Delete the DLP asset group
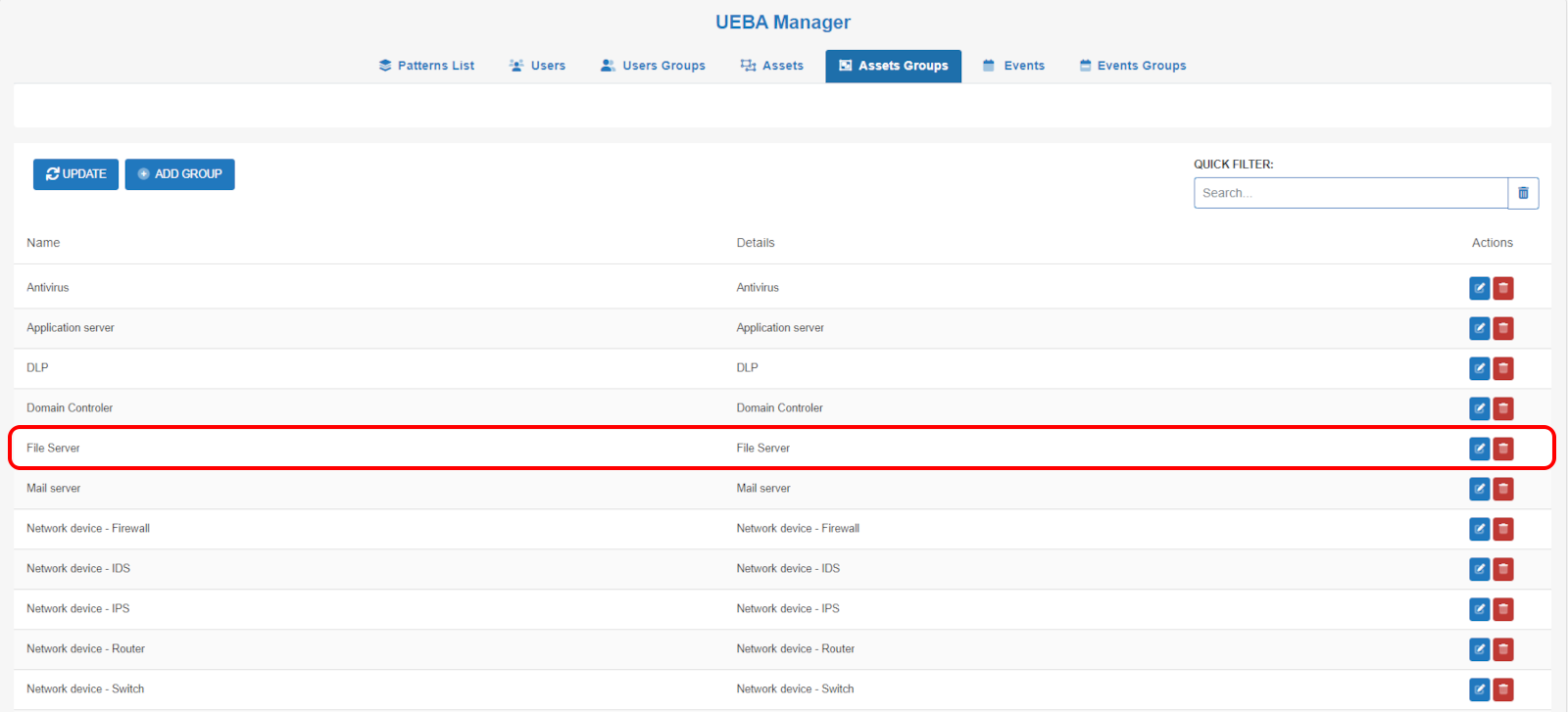Viewport: 1568px width, 712px height. coord(1503,368)
